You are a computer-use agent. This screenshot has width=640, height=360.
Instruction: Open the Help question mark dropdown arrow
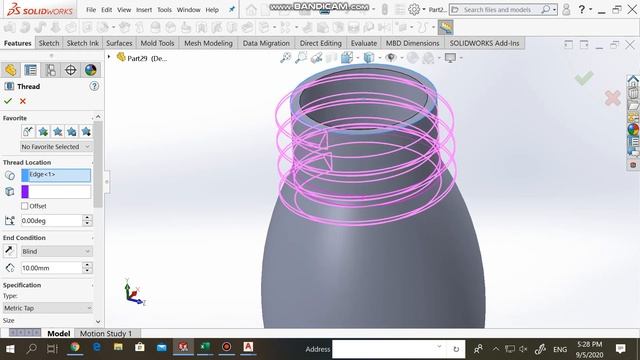pyautogui.click(x=591, y=9)
